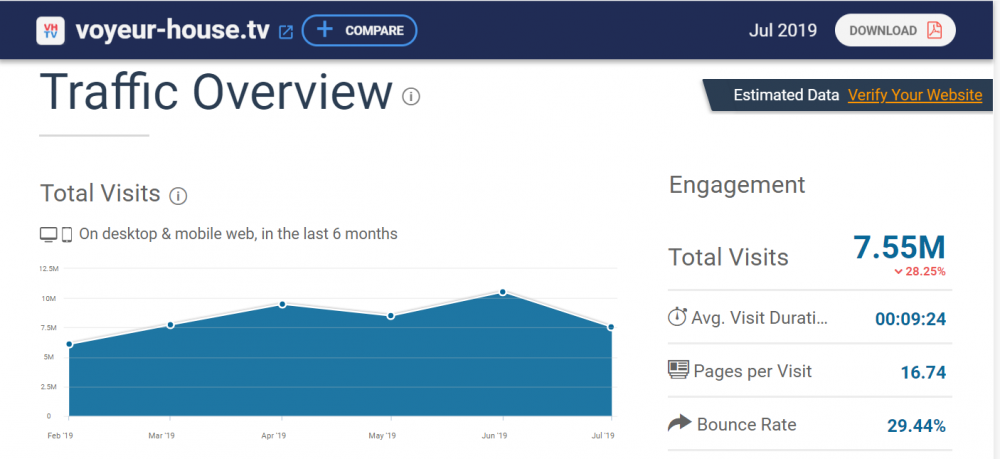The height and width of the screenshot is (459, 1000).
Task: Click the 7.55M total visits value
Action: (x=899, y=247)
